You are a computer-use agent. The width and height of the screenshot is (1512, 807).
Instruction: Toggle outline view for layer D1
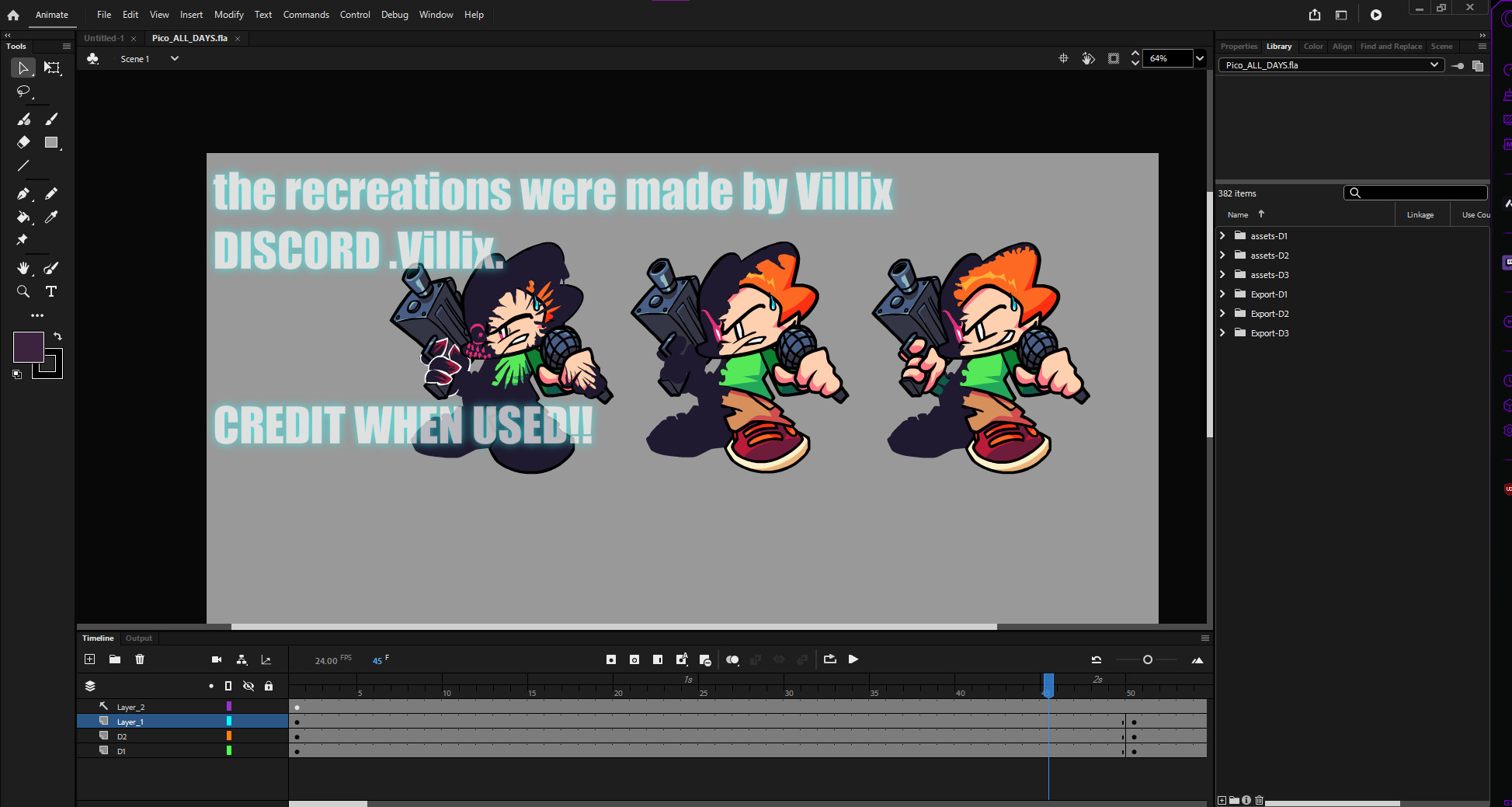(228, 750)
